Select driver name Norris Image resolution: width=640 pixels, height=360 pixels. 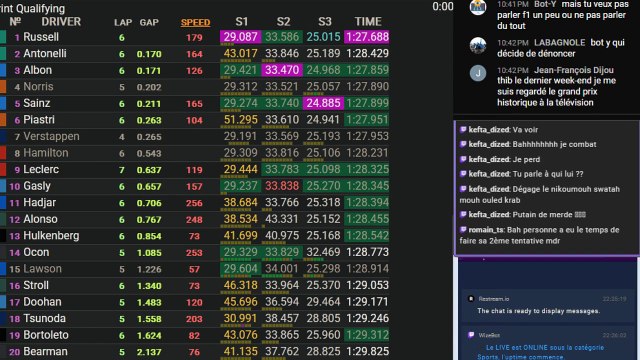[38, 87]
